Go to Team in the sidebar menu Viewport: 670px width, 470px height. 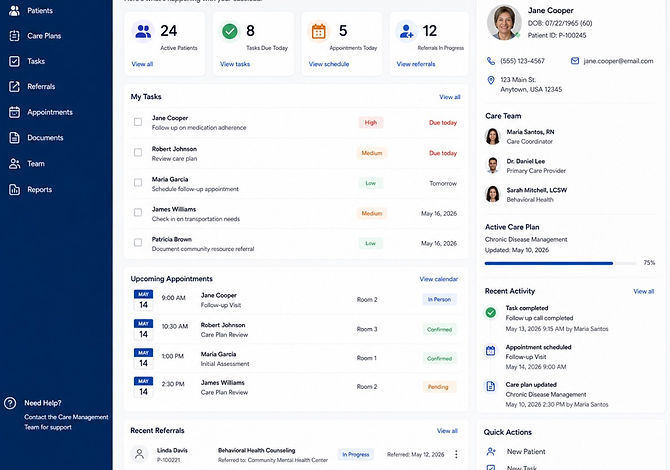[x=36, y=164]
